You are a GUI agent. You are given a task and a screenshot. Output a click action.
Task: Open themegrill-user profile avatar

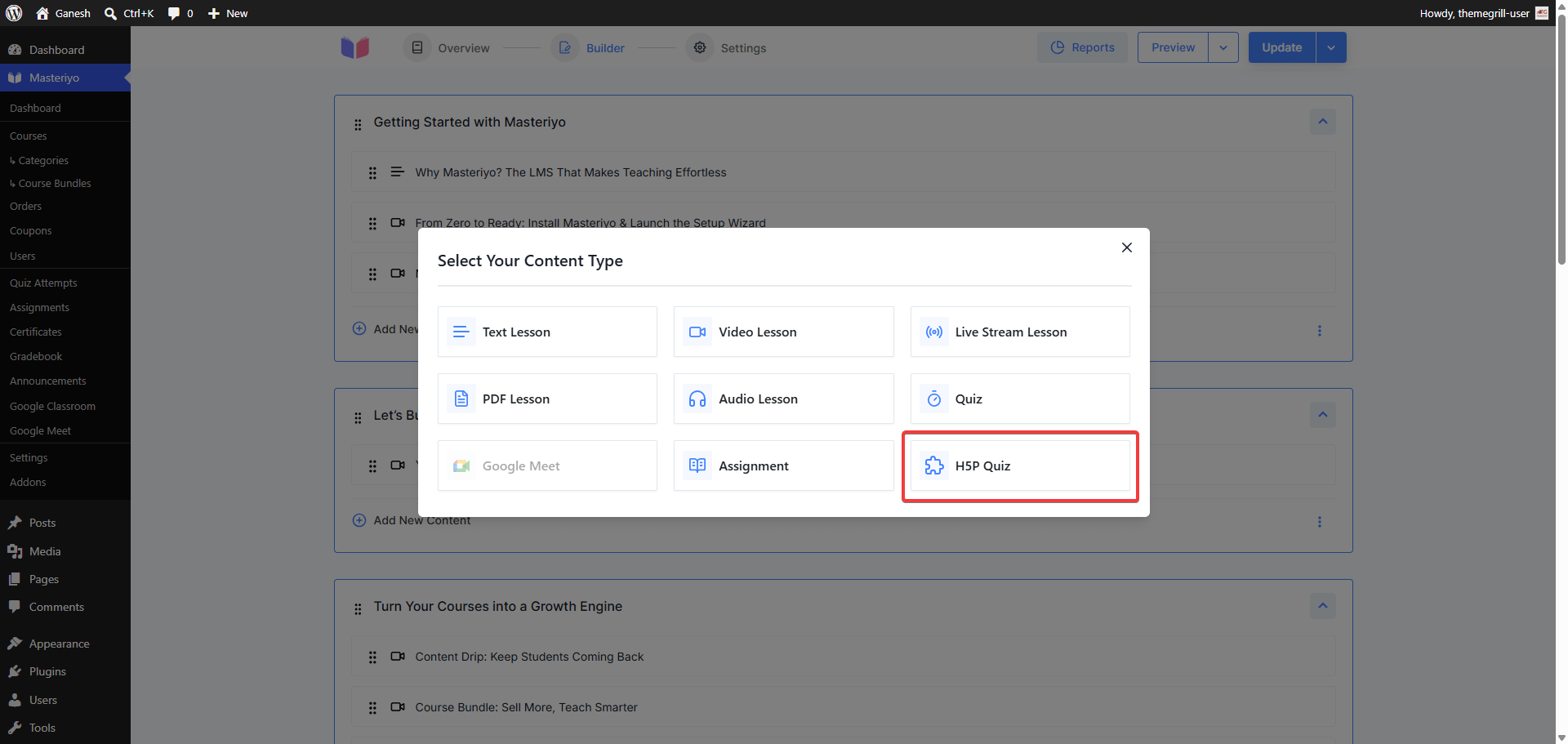point(1542,13)
